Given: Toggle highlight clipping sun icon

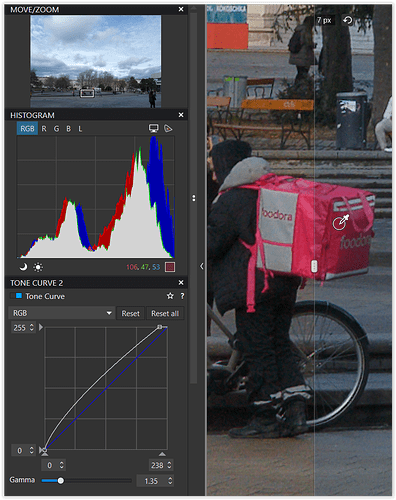Looking at the screenshot, I should point(38,267).
